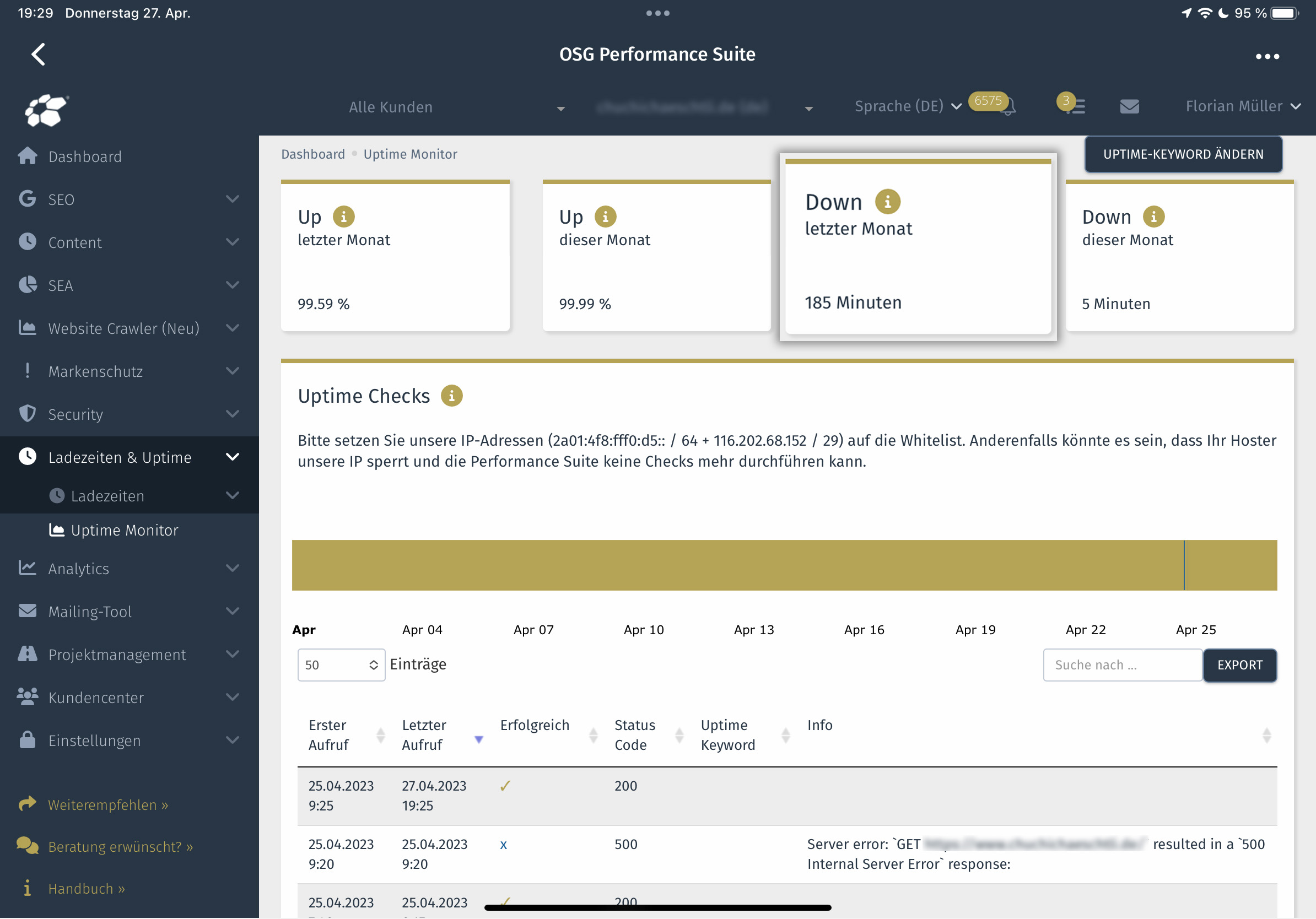
Task: Open Kundencenter menu item
Action: point(96,698)
